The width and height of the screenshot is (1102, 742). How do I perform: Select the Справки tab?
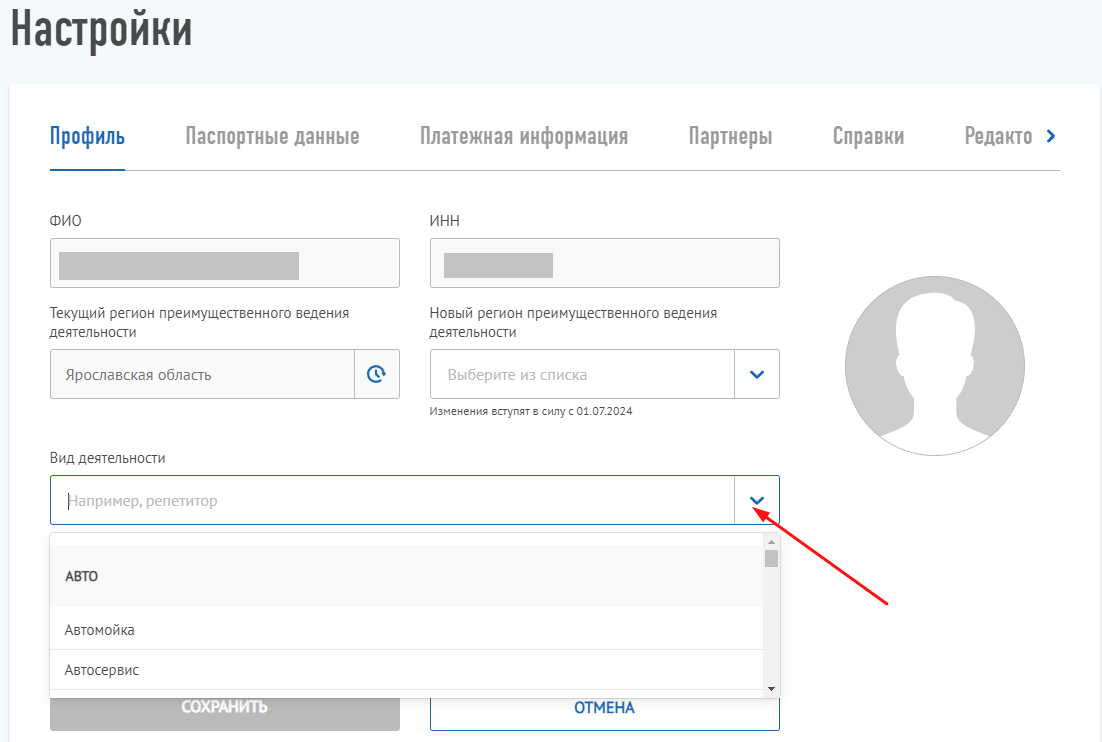tap(868, 137)
